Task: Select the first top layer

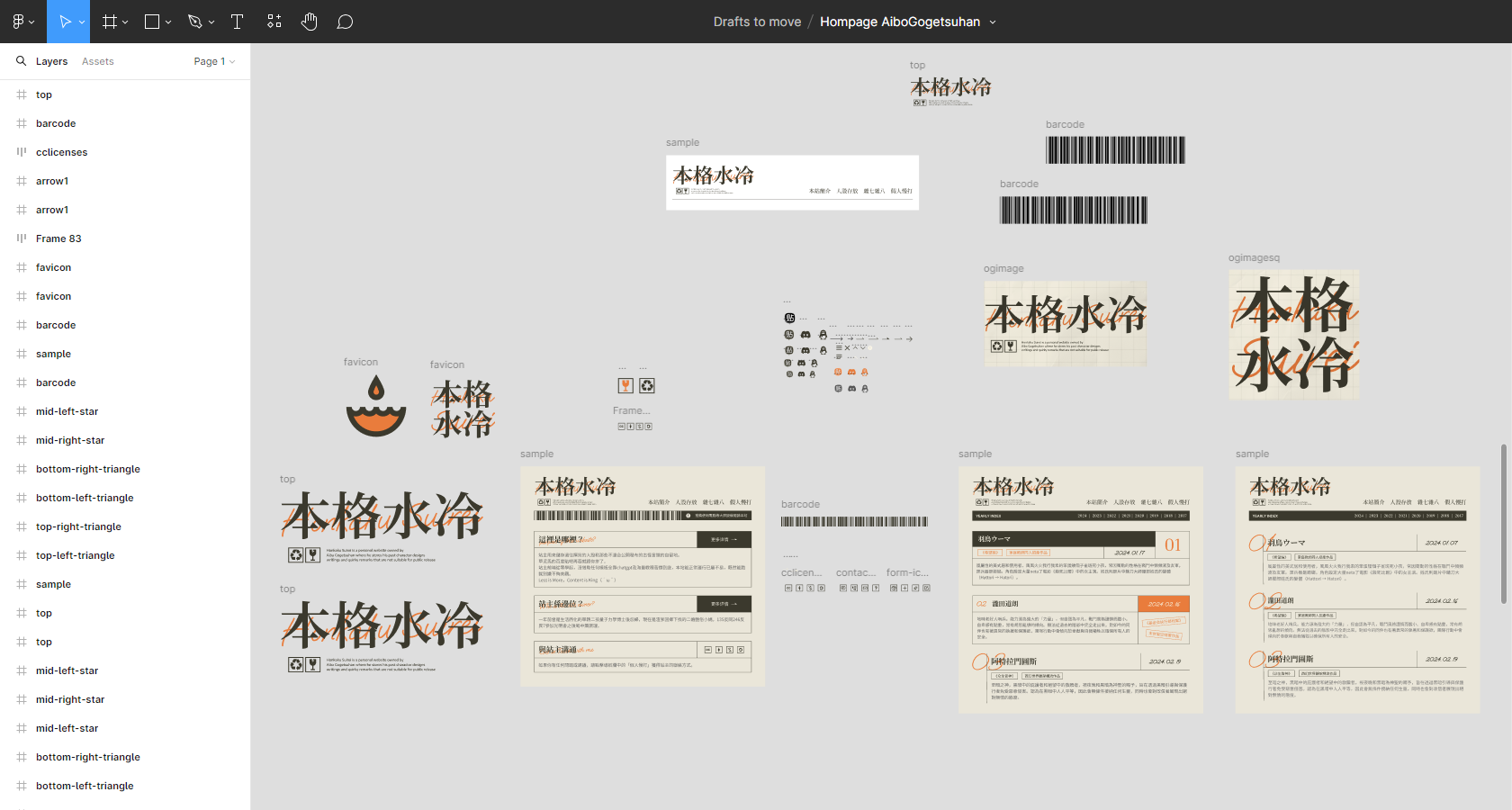Action: (125, 94)
